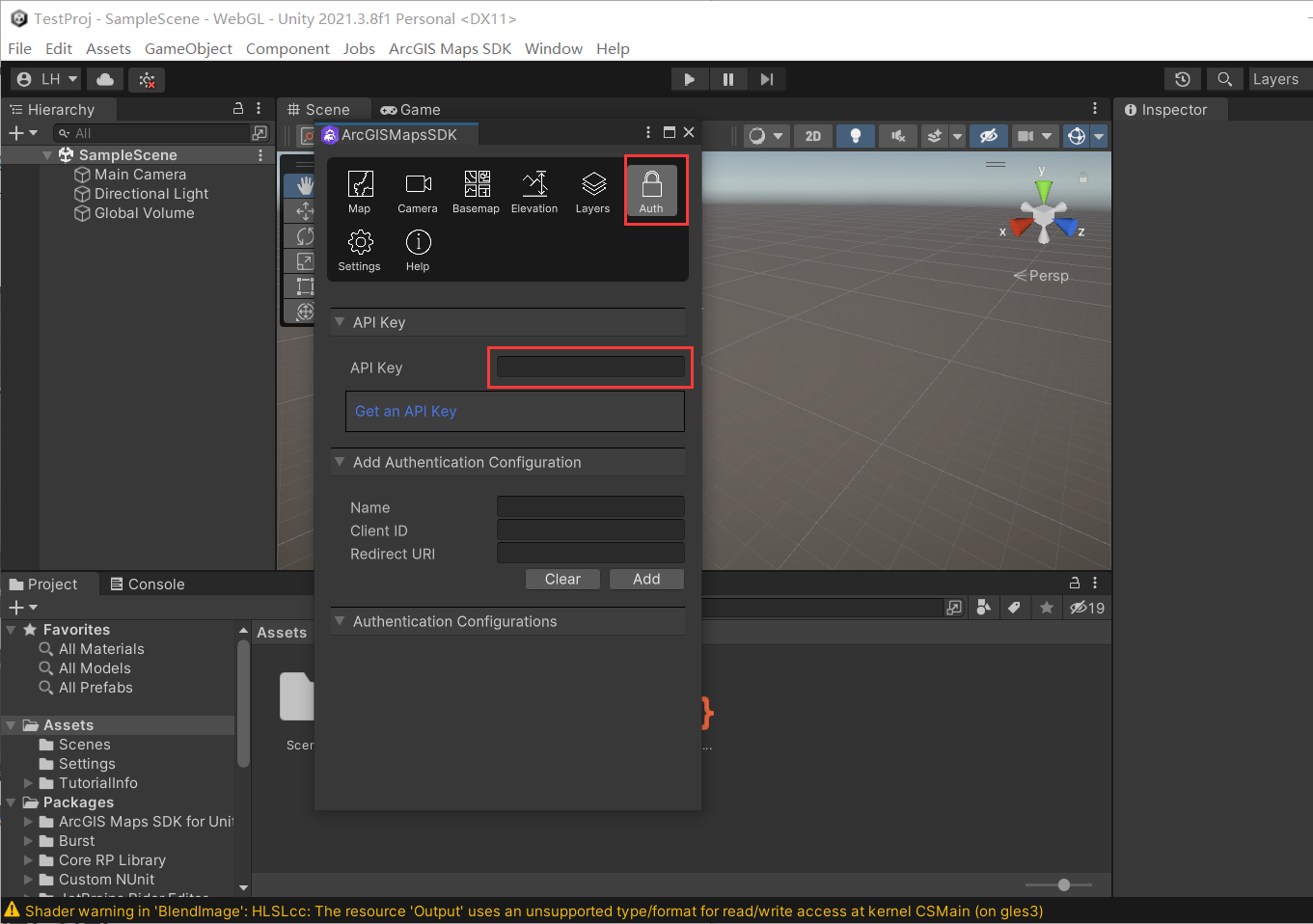Toggle Hierarchy panel lock icon
This screenshot has height=924, width=1313.
click(x=238, y=109)
